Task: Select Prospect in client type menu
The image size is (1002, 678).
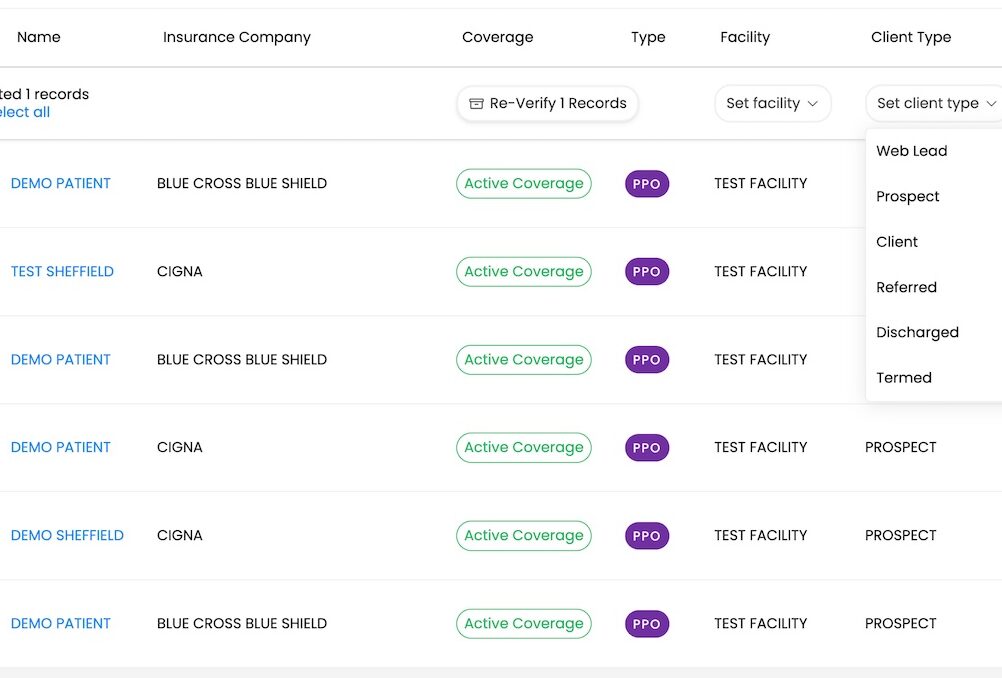Action: point(907,197)
